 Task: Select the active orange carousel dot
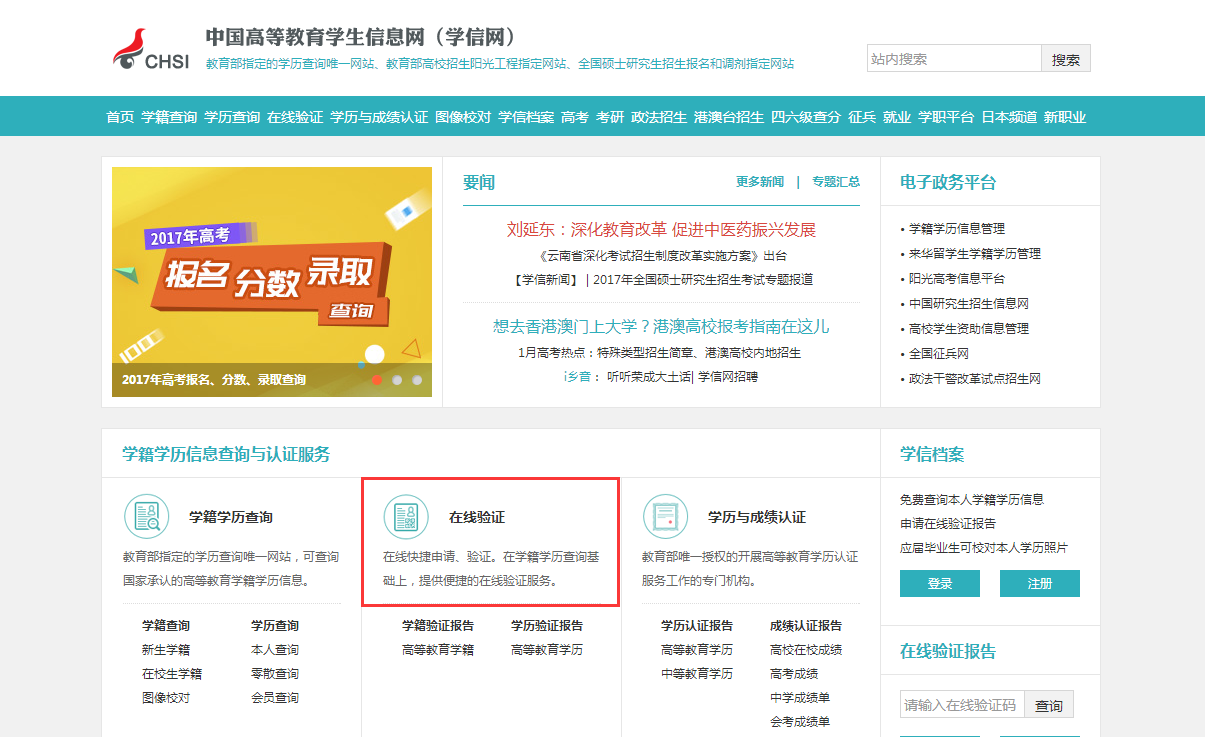click(x=377, y=380)
